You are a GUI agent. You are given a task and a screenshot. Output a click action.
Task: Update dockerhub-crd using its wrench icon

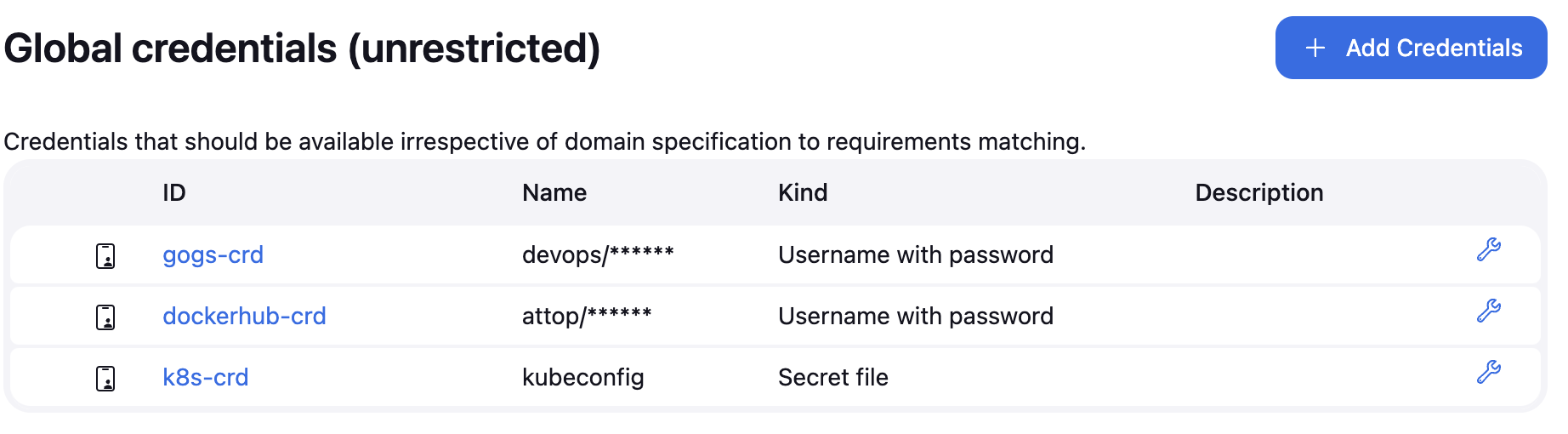(1488, 311)
